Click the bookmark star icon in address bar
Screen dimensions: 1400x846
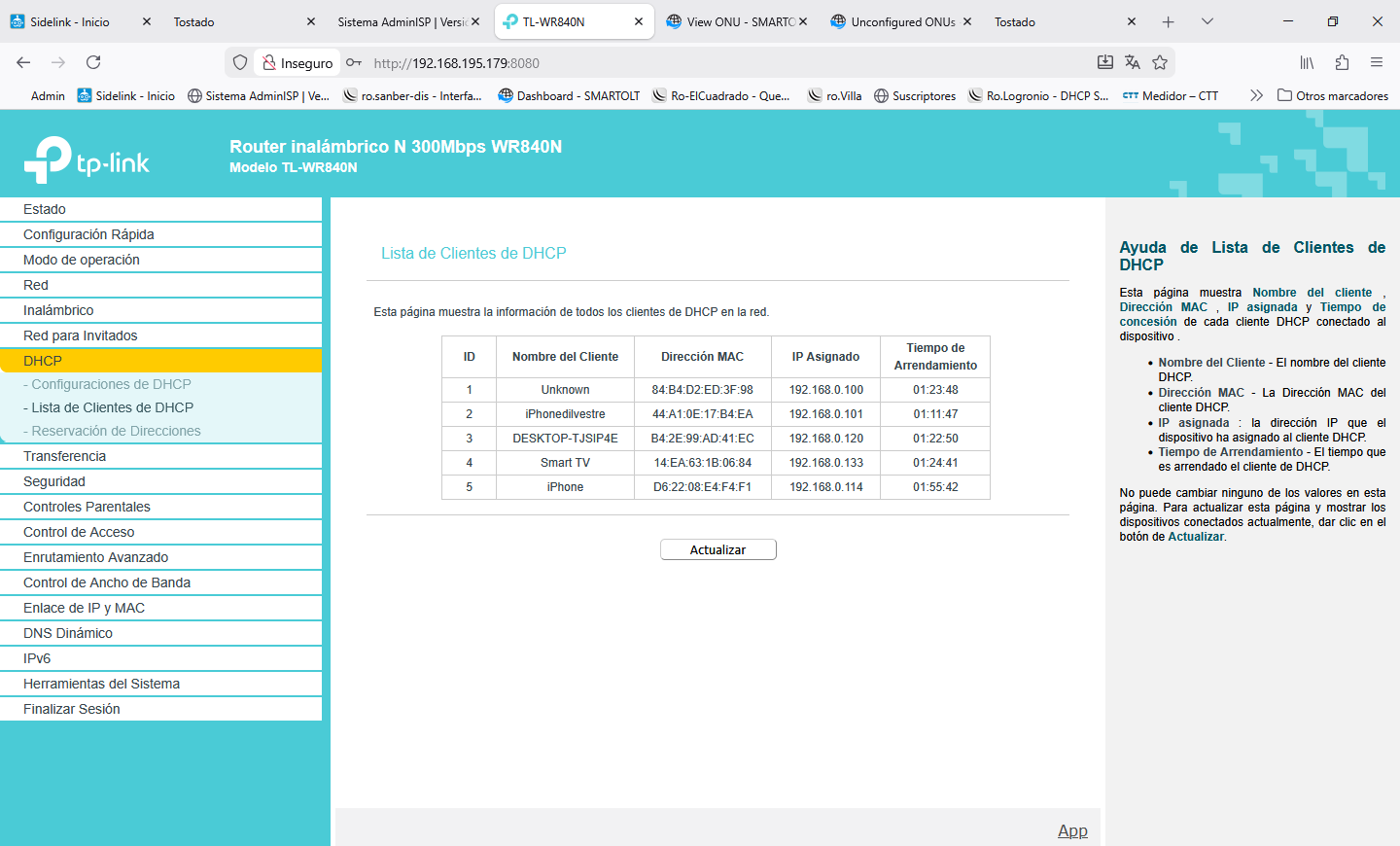point(1160,62)
